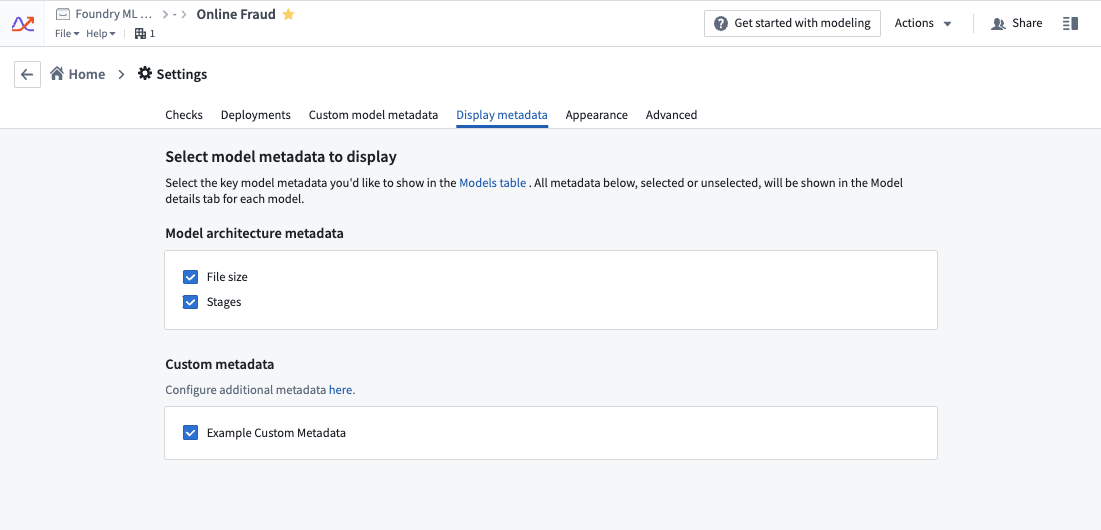The width and height of the screenshot is (1101, 530).
Task: Click the Home house icon
Action: 57,74
